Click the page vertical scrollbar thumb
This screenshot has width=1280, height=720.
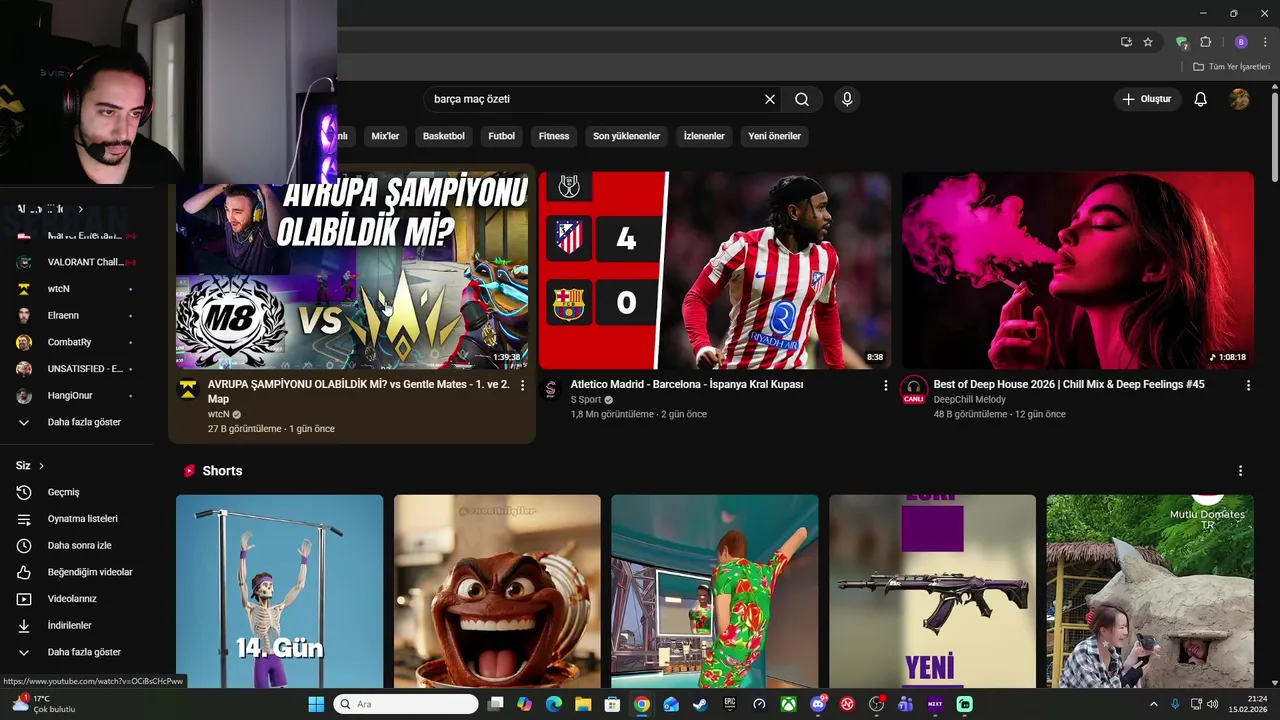pyautogui.click(x=1275, y=138)
